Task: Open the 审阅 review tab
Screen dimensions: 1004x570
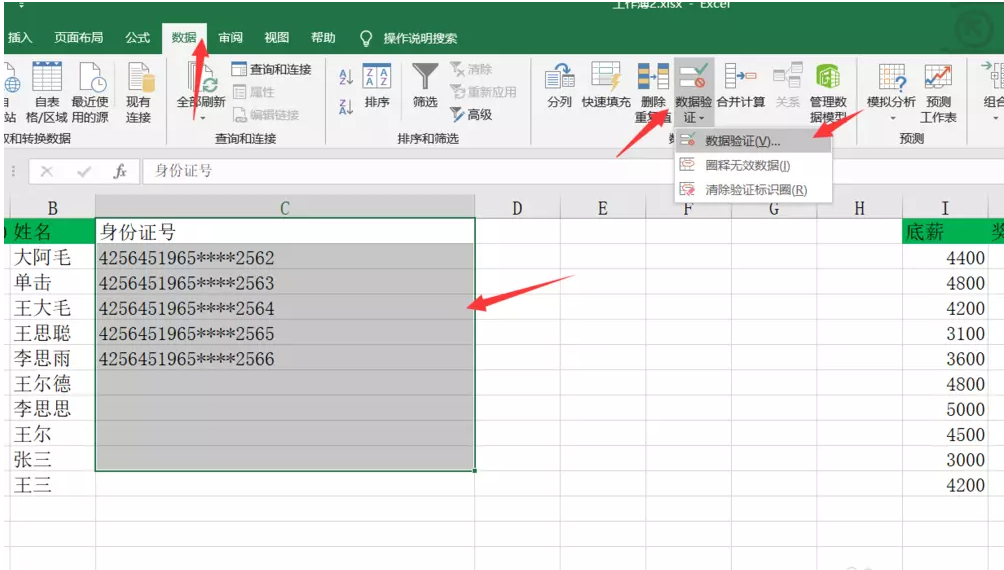Action: click(230, 38)
